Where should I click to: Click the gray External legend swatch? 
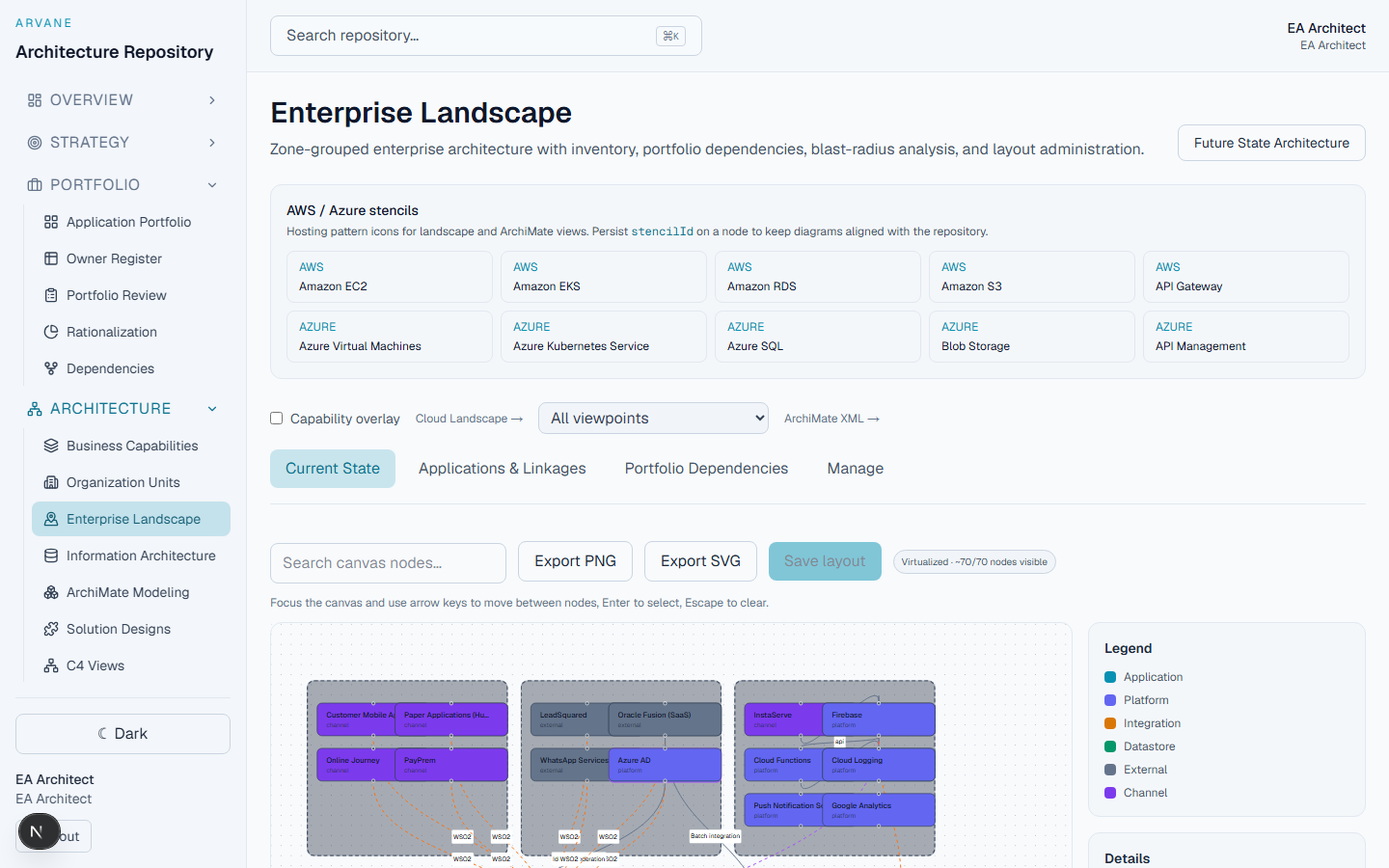(1110, 770)
